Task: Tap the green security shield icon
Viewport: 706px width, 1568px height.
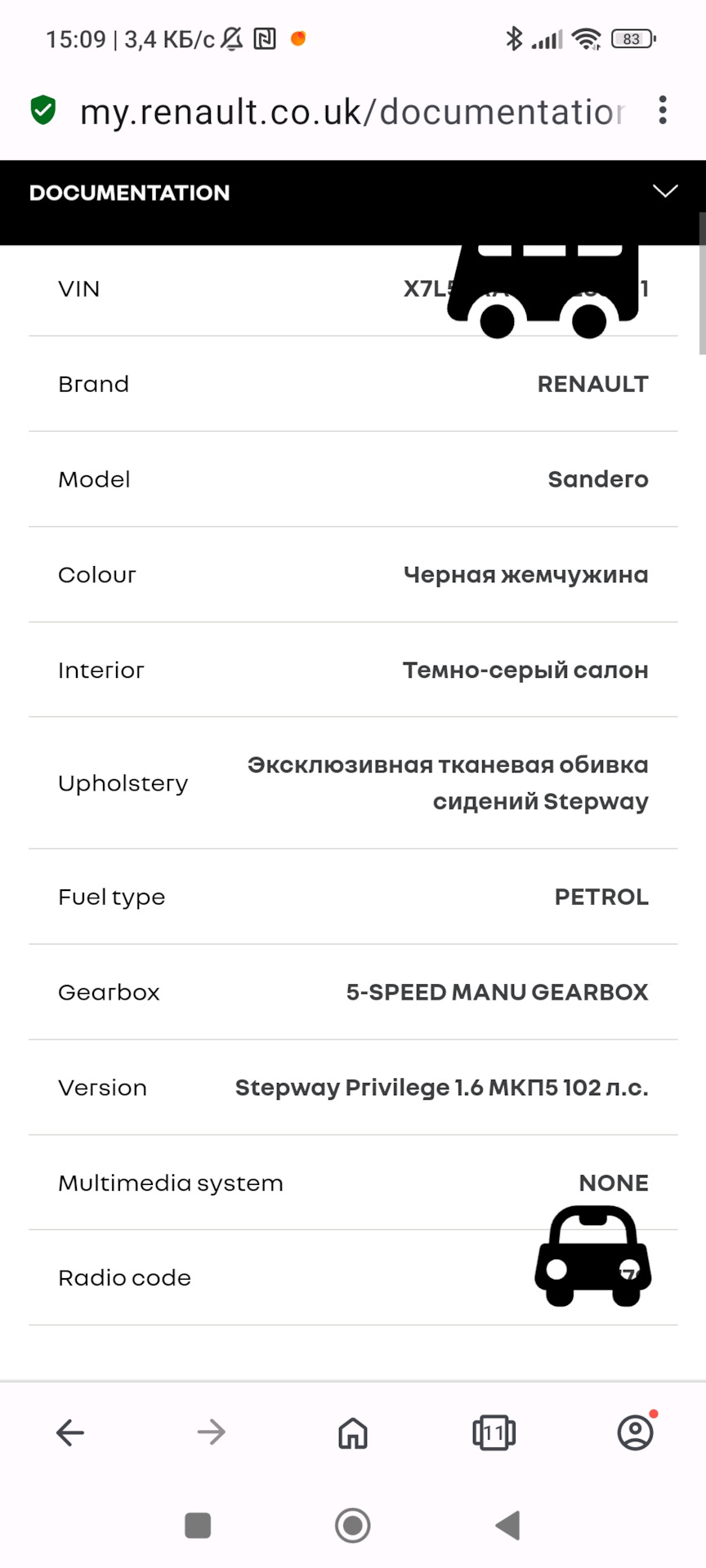Action: [43, 109]
